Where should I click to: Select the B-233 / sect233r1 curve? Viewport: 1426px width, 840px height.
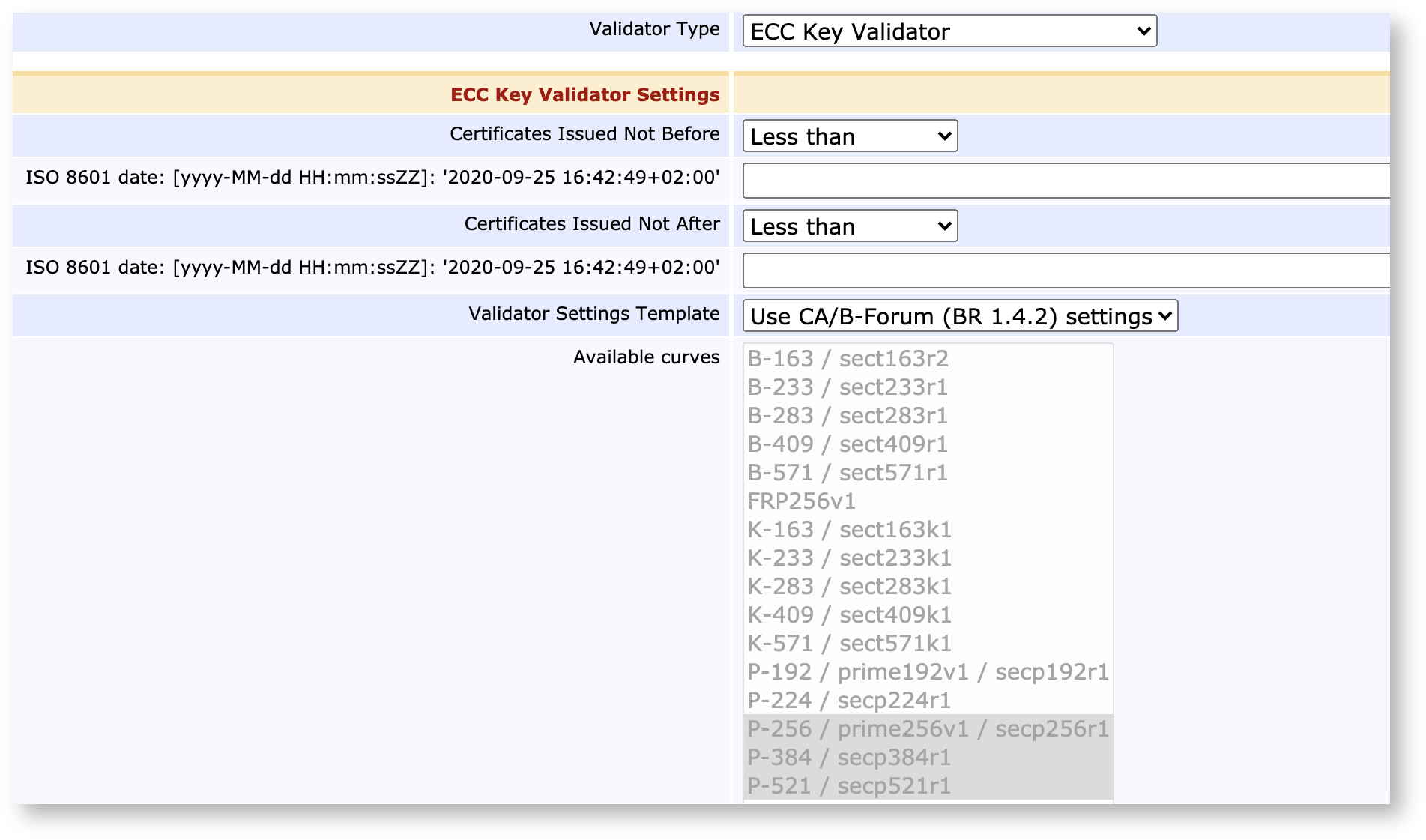tap(848, 387)
